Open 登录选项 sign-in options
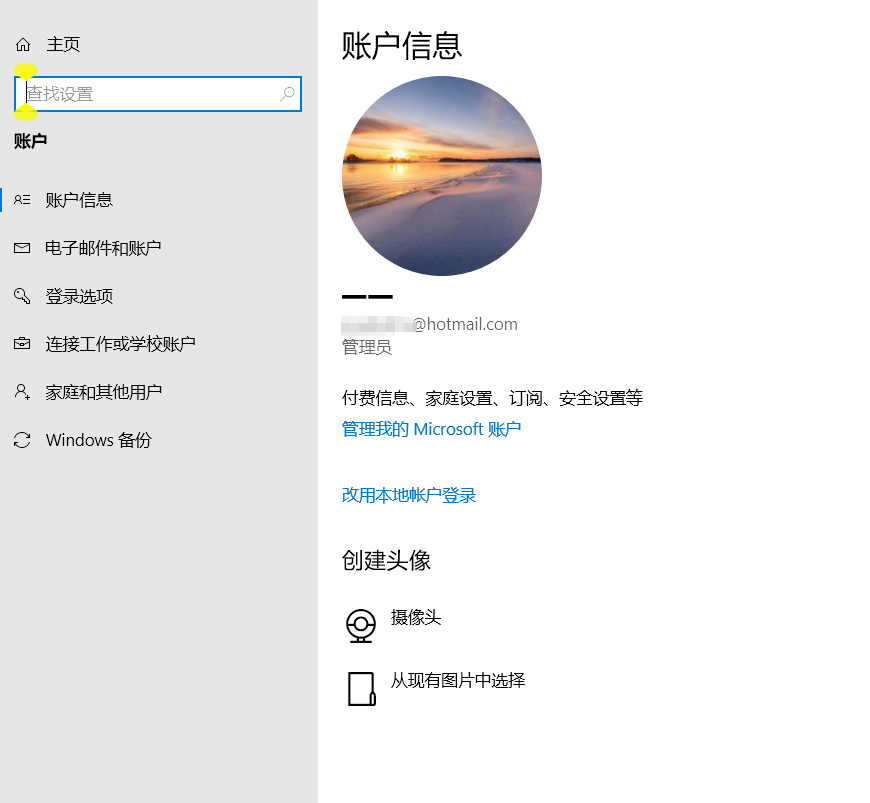 pyautogui.click(x=79, y=296)
